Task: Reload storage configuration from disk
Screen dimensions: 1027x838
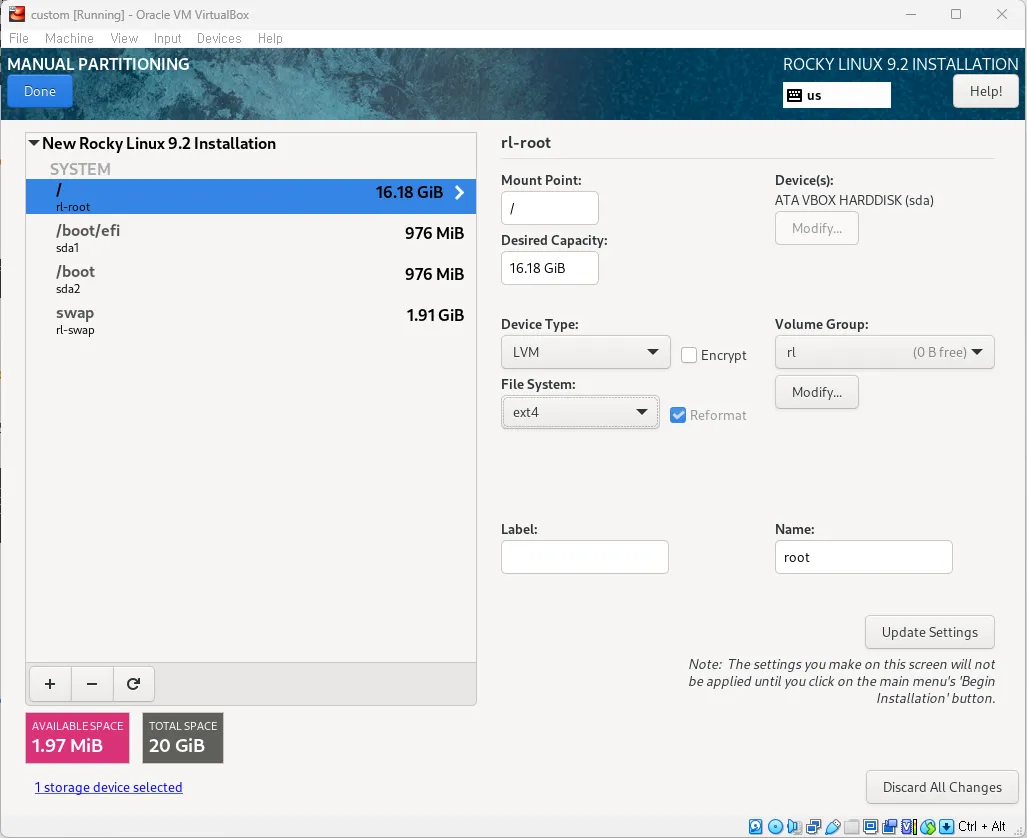Action: click(133, 683)
